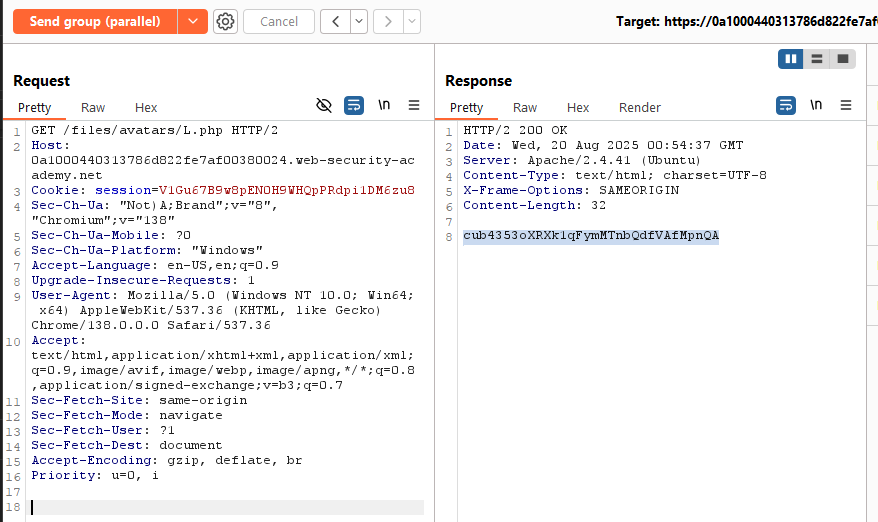Go back to previous request in history
The height and width of the screenshot is (522, 878).
click(x=336, y=21)
